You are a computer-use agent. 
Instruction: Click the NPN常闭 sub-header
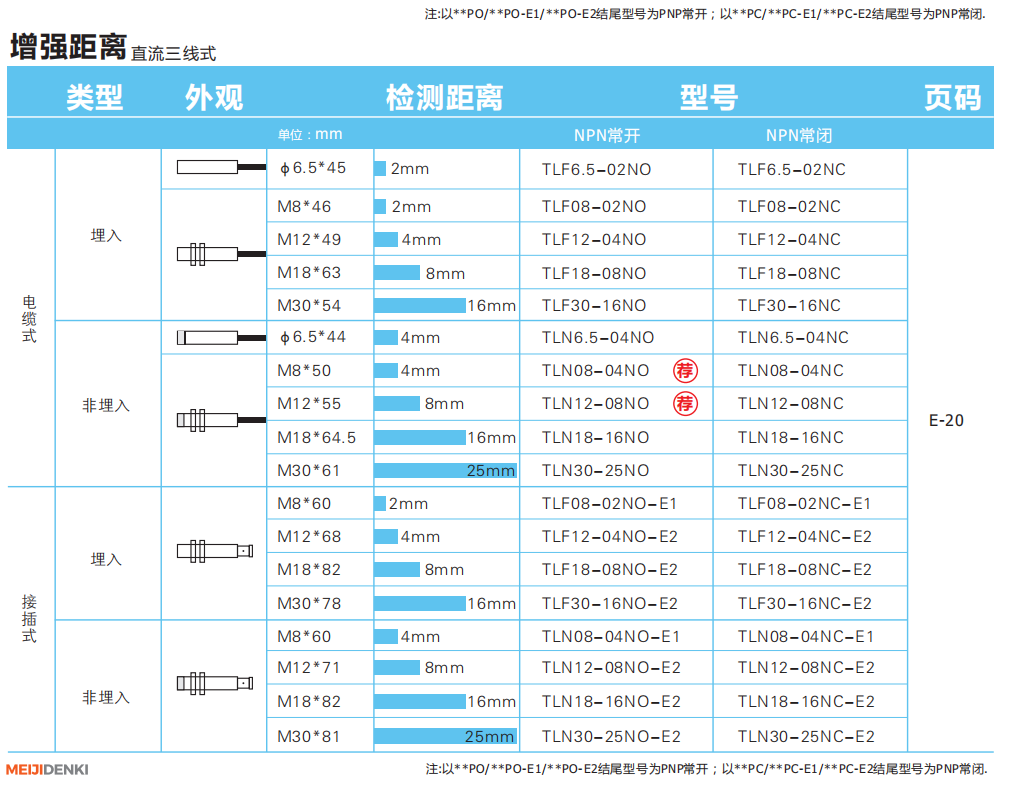click(799, 135)
